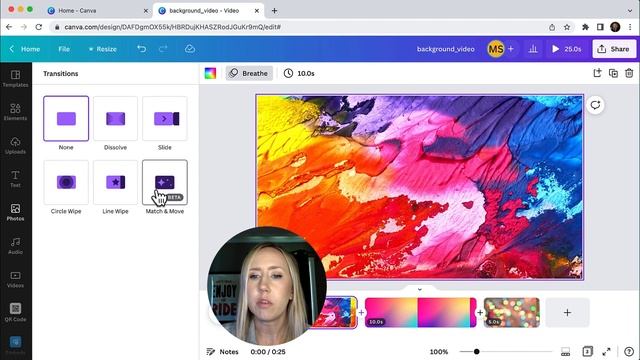
Task: Select the Circle Wipe transition
Action: (x=66, y=182)
